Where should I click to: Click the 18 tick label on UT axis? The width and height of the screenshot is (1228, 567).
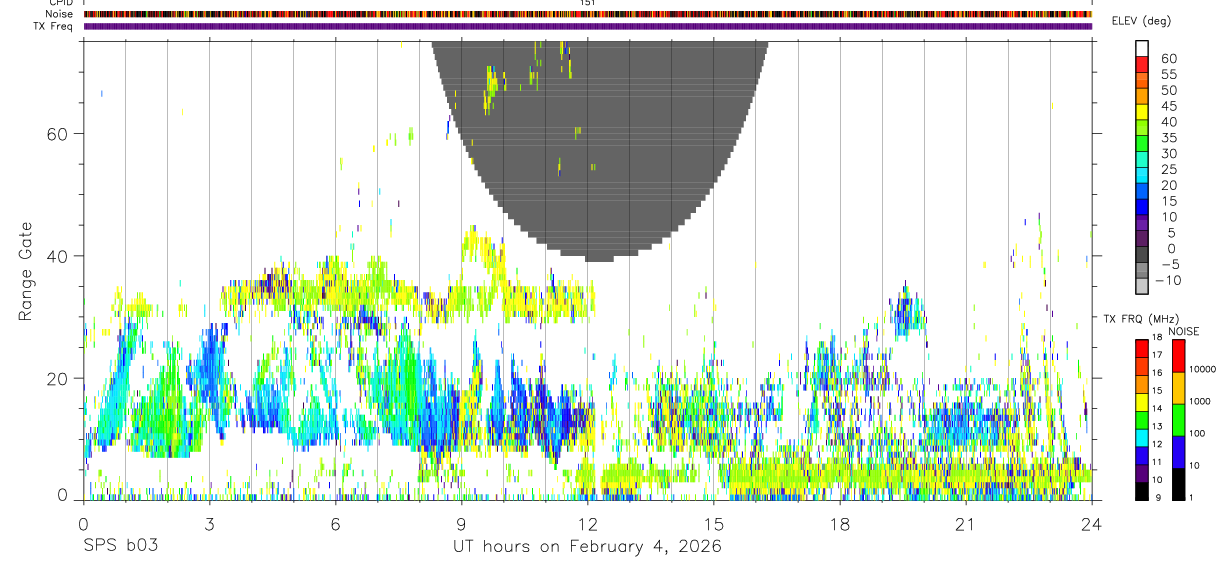(x=840, y=523)
